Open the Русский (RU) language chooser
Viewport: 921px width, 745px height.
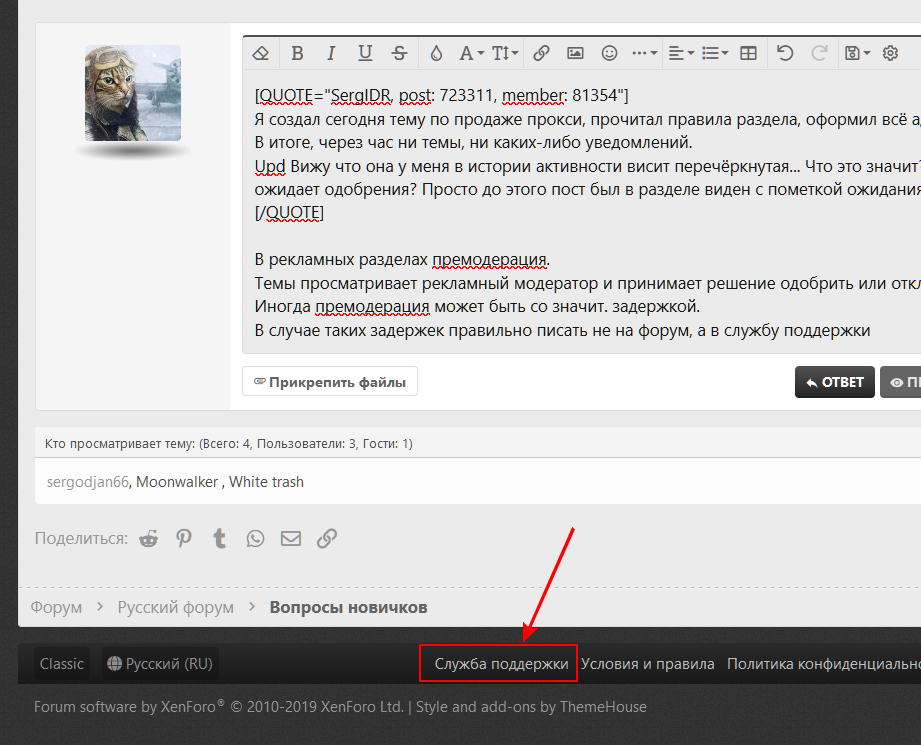pos(160,664)
